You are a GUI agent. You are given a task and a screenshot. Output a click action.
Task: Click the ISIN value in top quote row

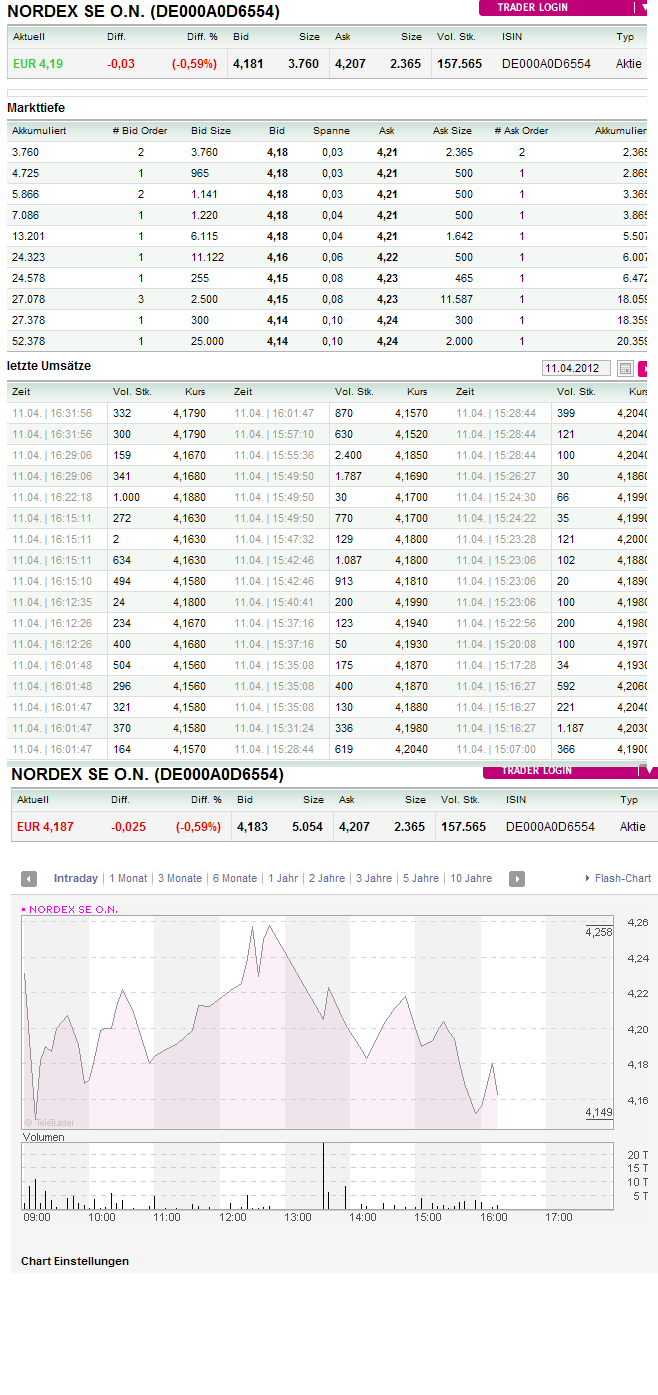pyautogui.click(x=546, y=64)
